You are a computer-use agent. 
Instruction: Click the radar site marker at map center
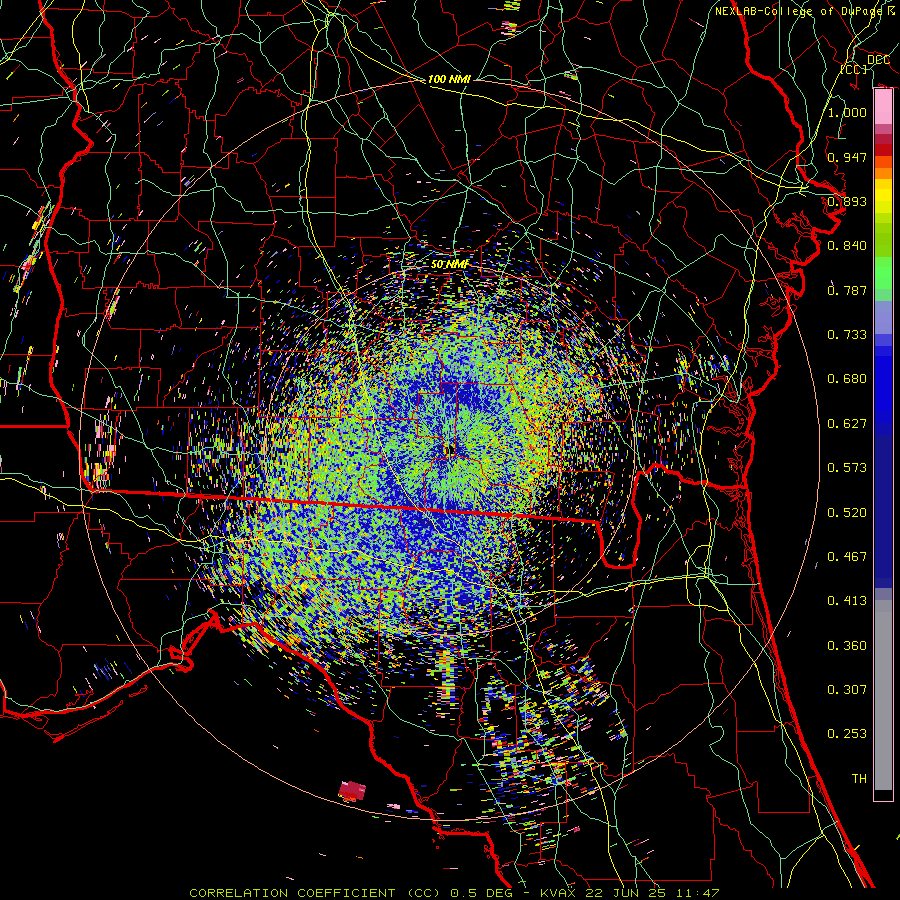449,450
